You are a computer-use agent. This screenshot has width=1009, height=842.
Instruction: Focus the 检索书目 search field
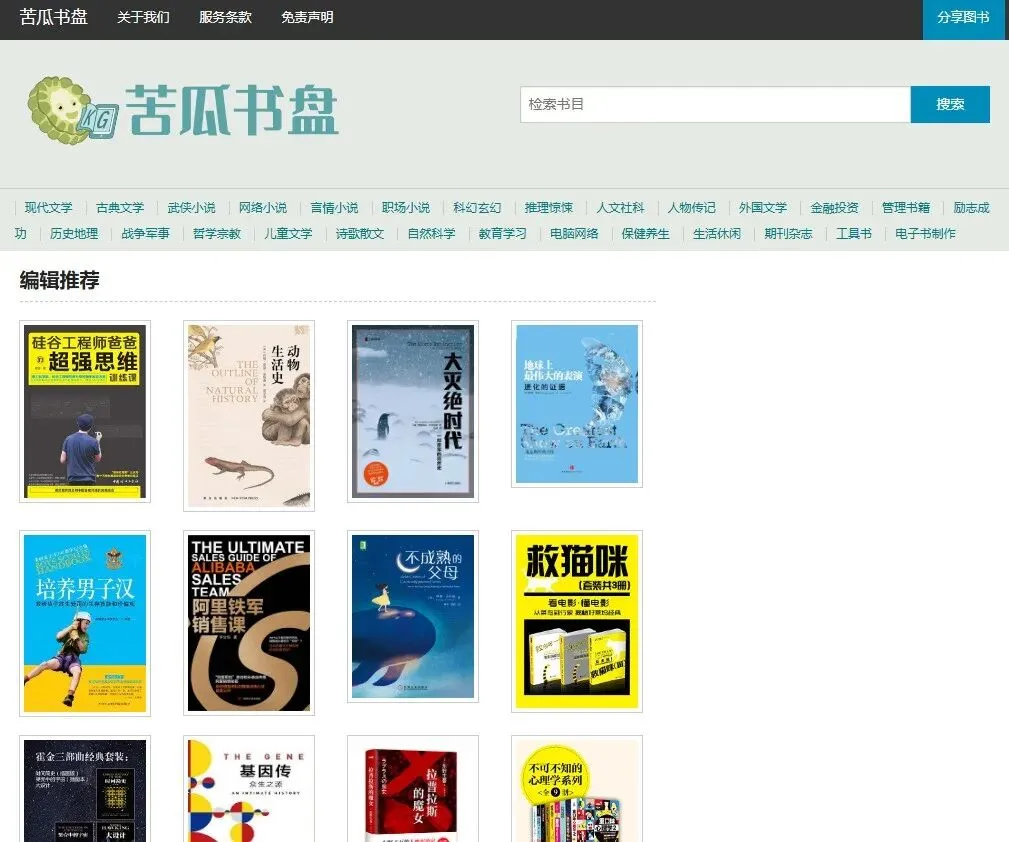[x=715, y=104]
